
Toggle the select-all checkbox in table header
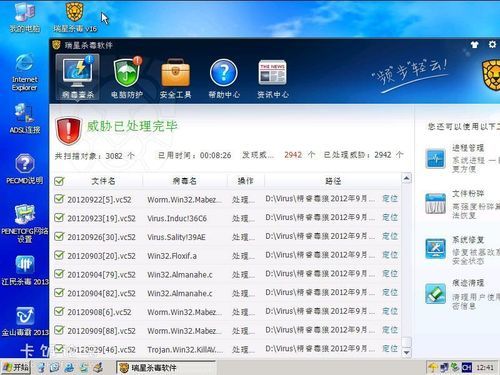click(x=59, y=181)
